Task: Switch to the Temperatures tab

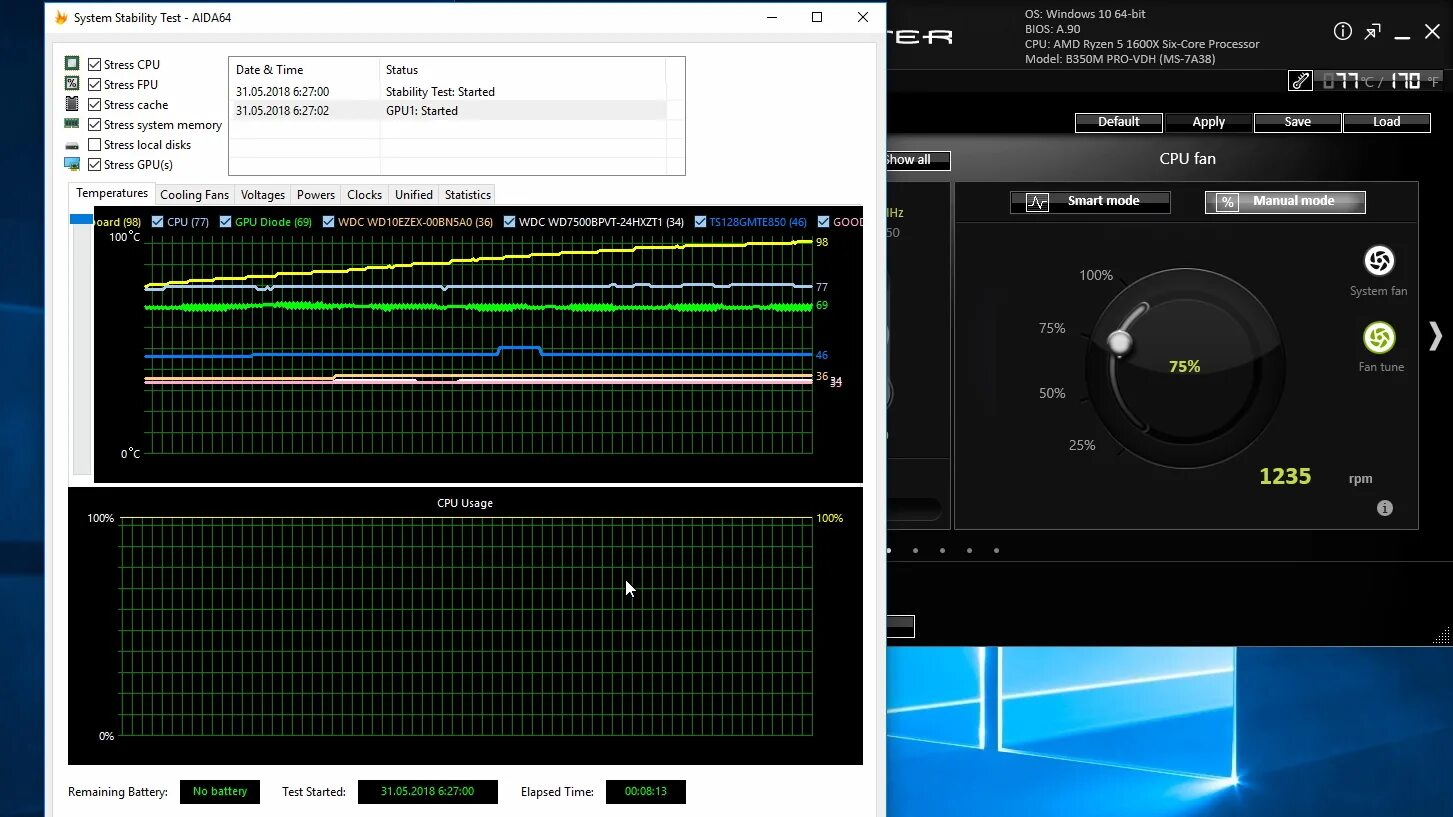Action: [112, 193]
